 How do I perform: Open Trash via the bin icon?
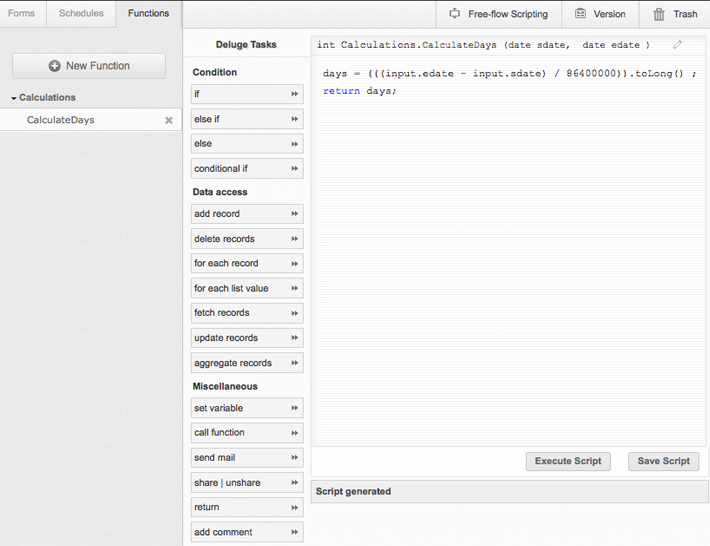pos(659,14)
